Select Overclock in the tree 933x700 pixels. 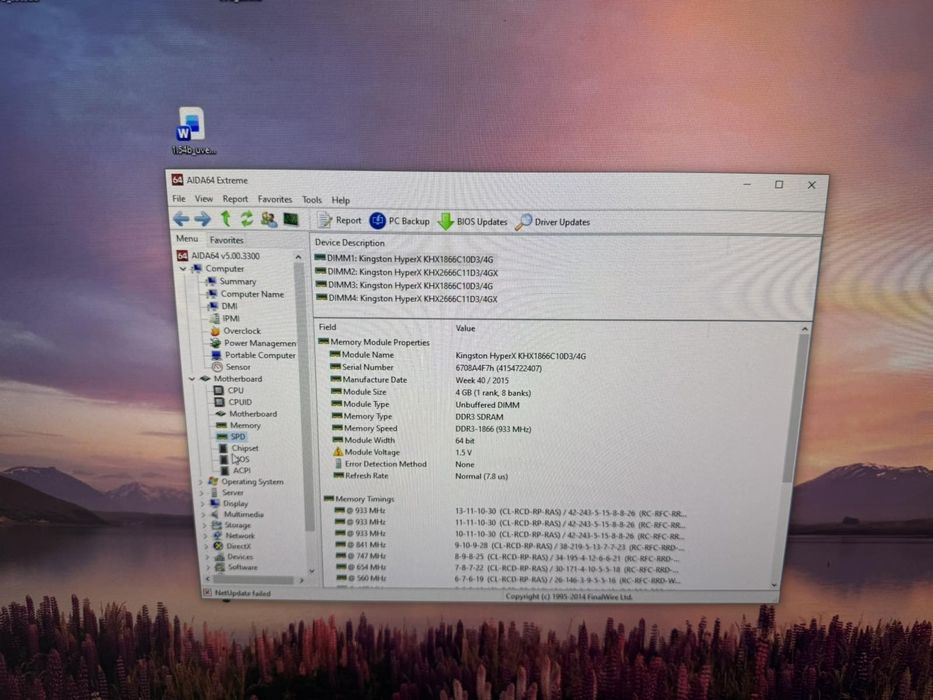click(x=235, y=330)
